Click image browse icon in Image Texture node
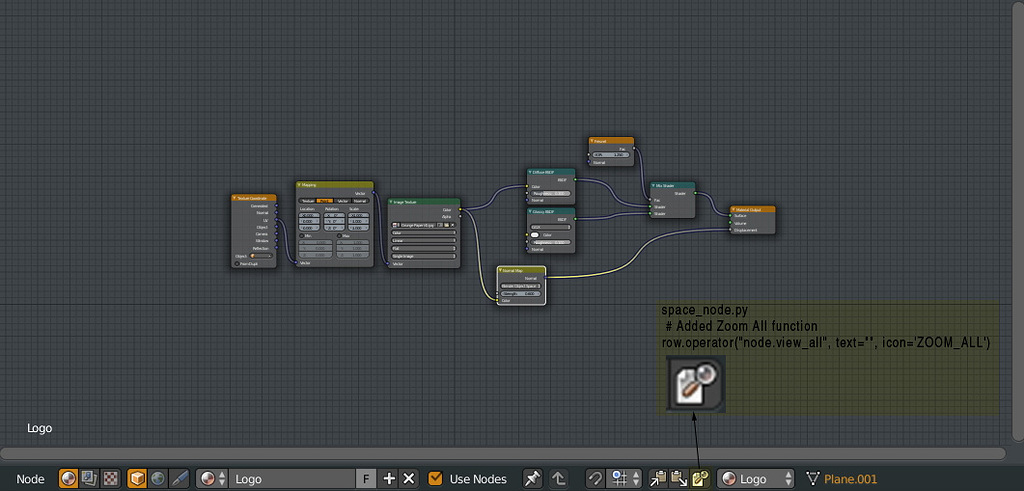The width and height of the screenshot is (1024, 491). [396, 225]
